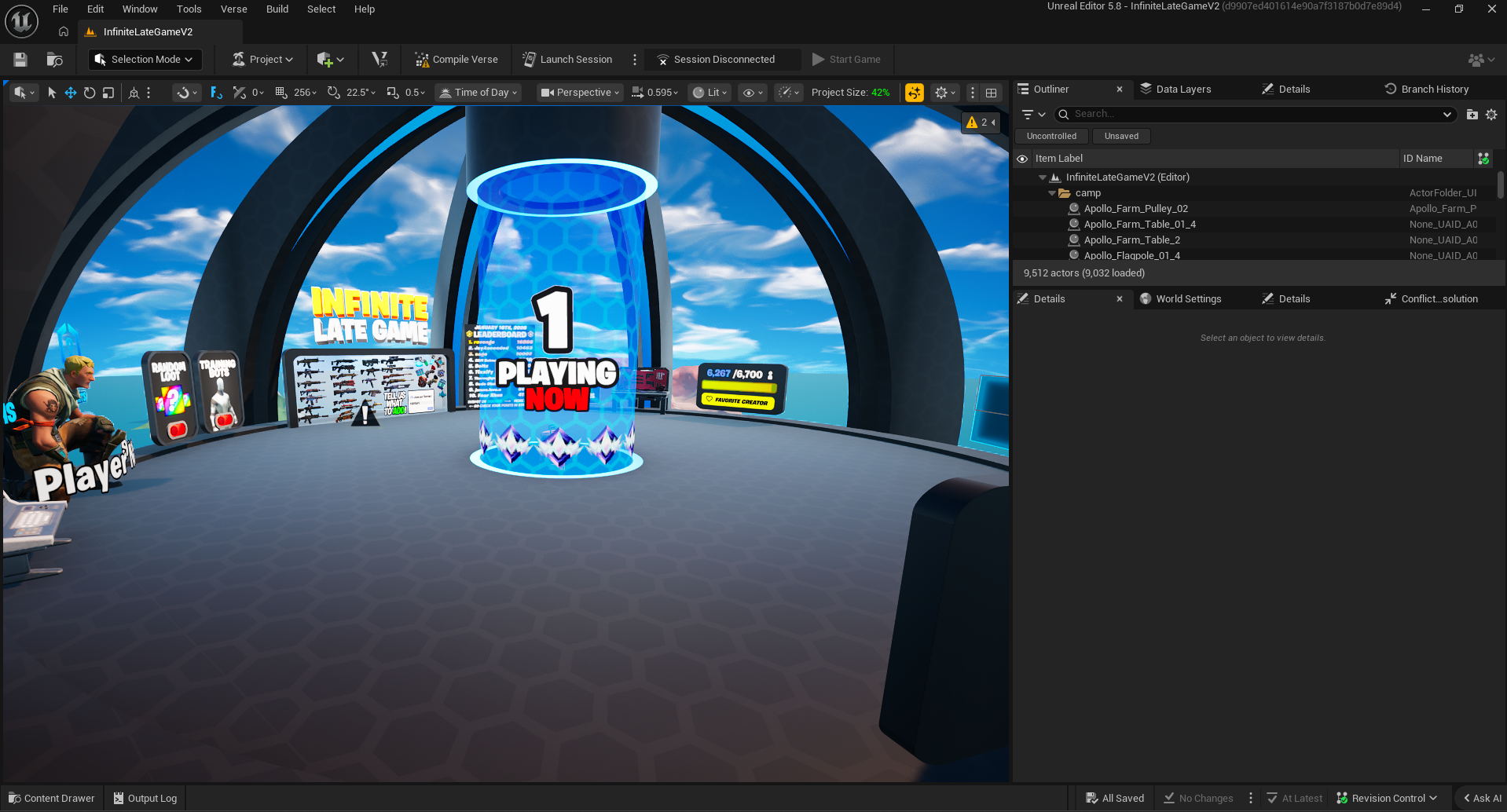Create new folder in the Outliner
This screenshot has width=1507, height=812.
(1472, 115)
